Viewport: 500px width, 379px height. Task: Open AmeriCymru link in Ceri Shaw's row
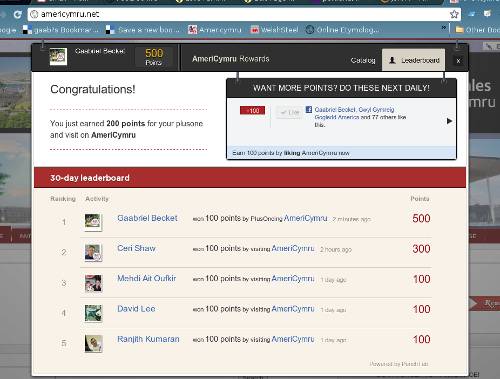pyautogui.click(x=293, y=249)
